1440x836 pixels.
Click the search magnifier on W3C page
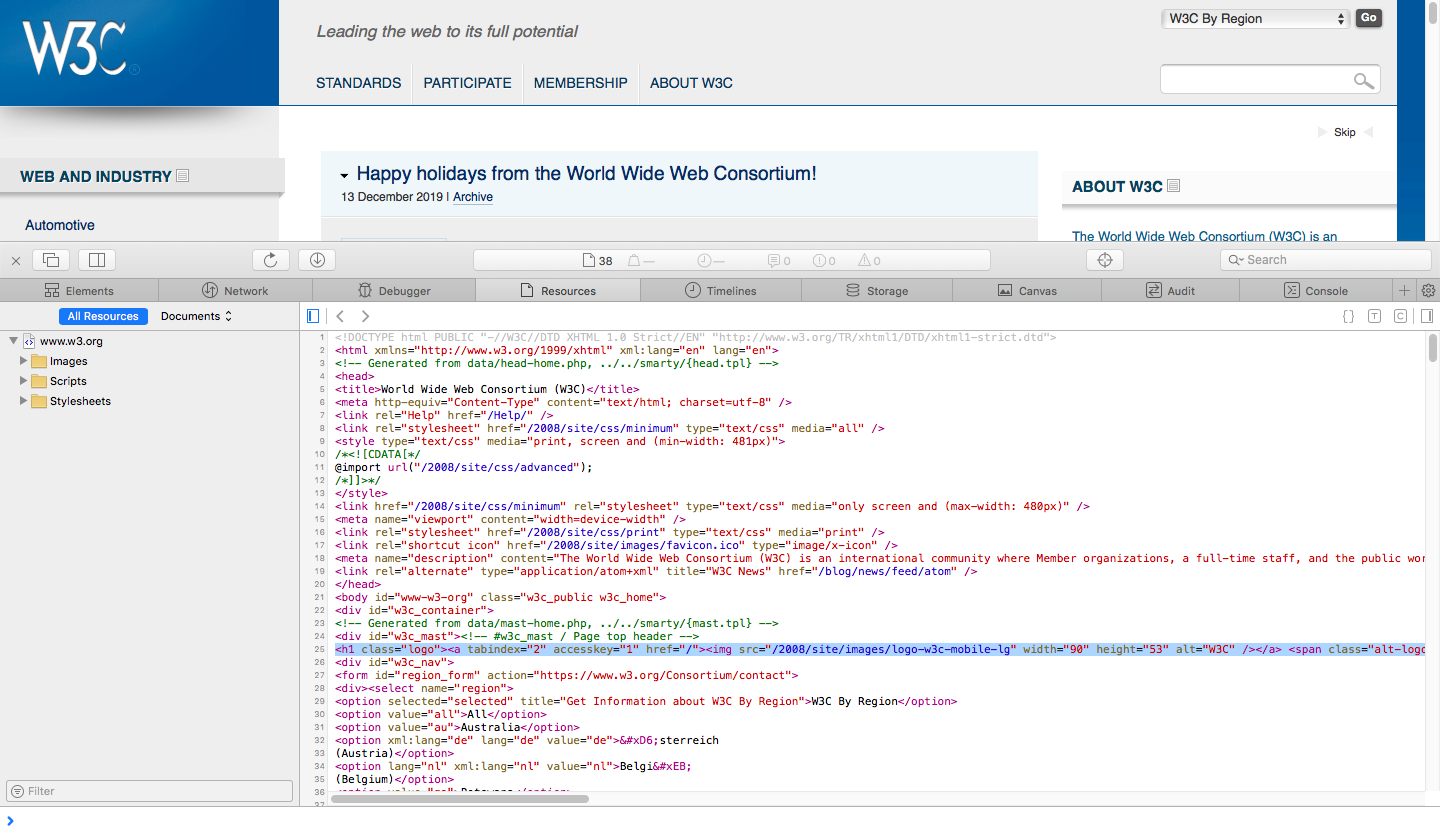1363,80
